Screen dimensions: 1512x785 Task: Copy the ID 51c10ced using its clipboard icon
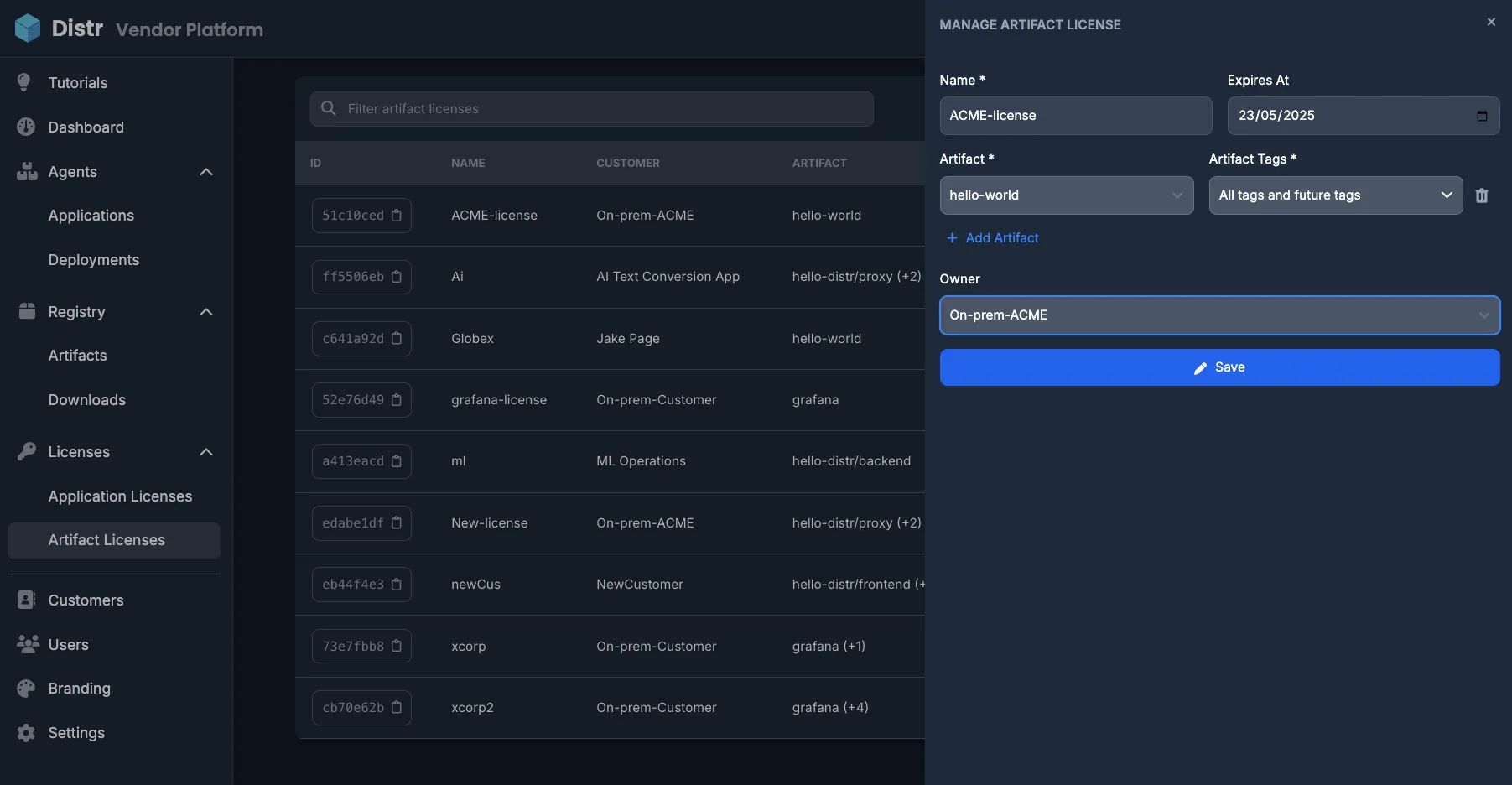tap(397, 215)
